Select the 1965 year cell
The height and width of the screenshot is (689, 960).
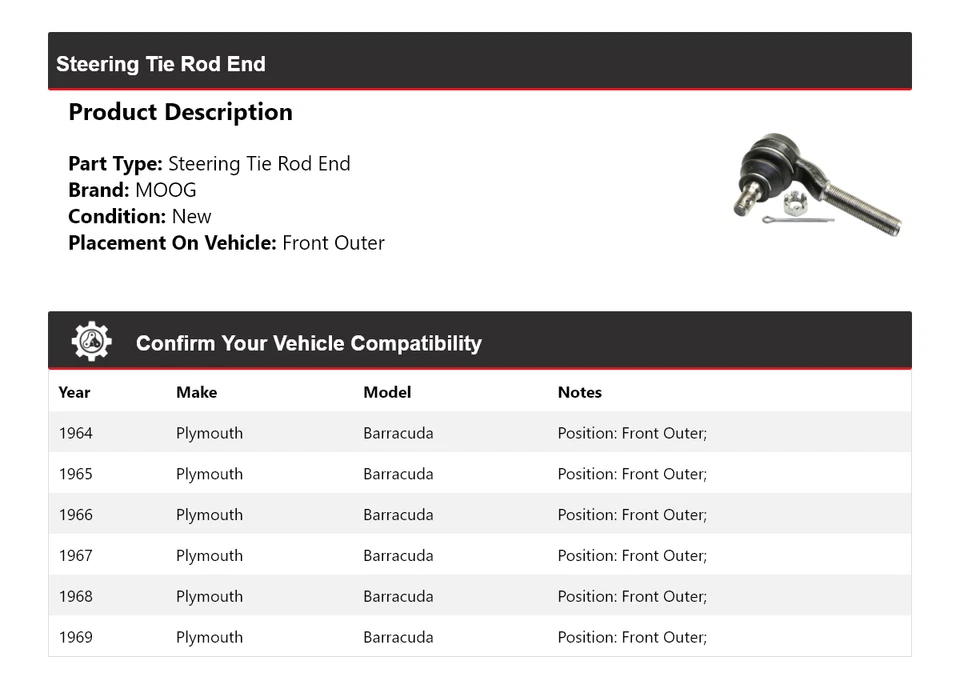click(75, 474)
